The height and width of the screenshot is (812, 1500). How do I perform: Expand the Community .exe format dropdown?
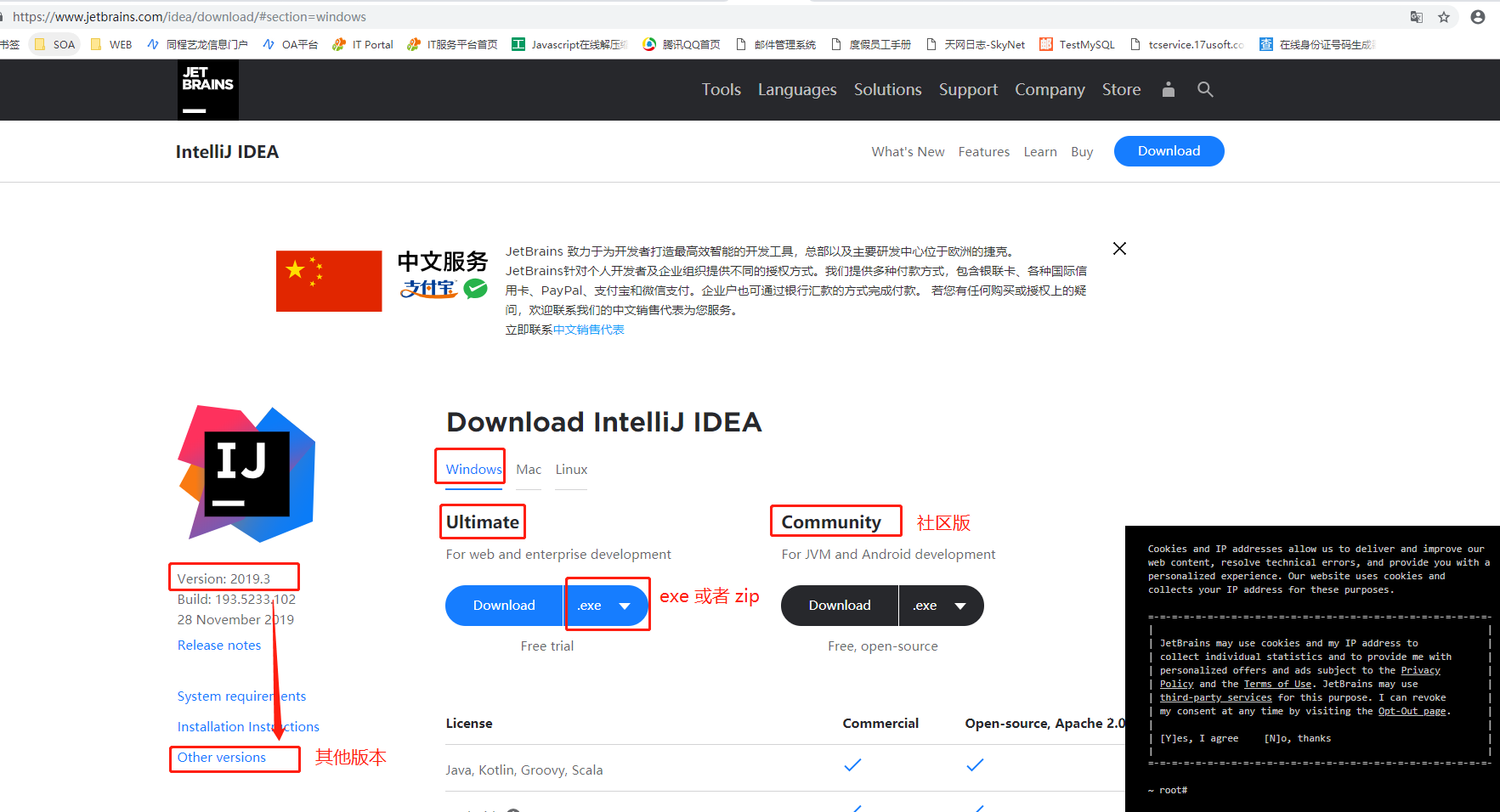click(x=941, y=606)
